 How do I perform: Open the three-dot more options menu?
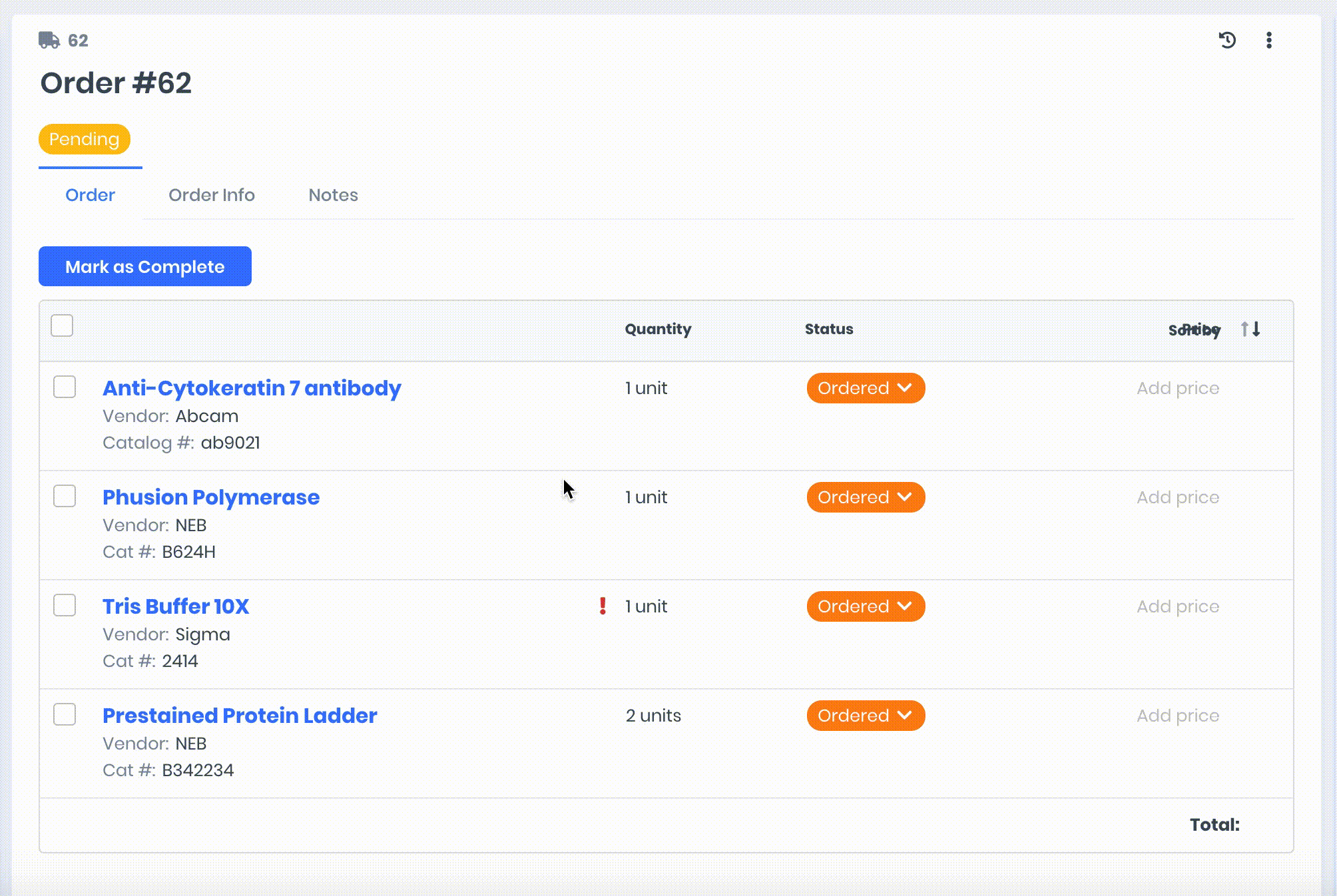tap(1268, 41)
